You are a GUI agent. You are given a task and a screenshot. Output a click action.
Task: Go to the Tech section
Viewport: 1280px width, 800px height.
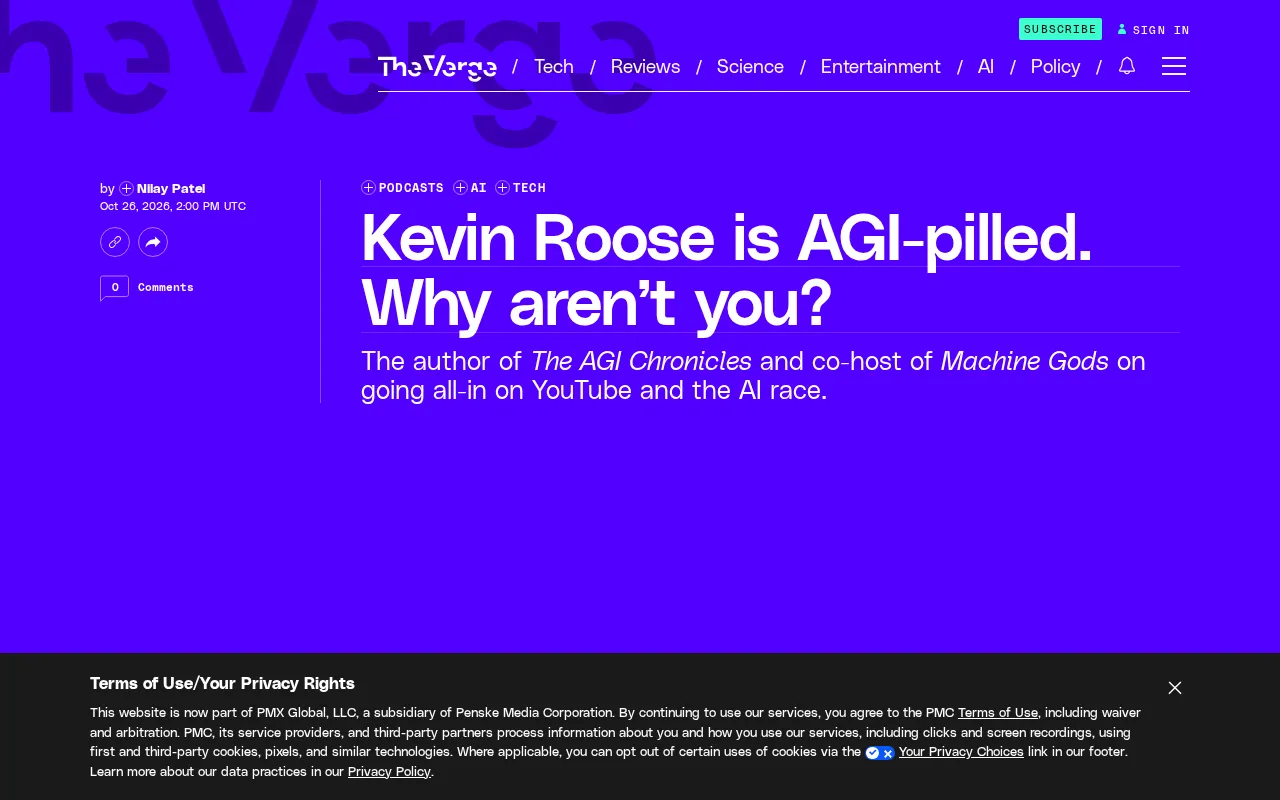coord(554,67)
